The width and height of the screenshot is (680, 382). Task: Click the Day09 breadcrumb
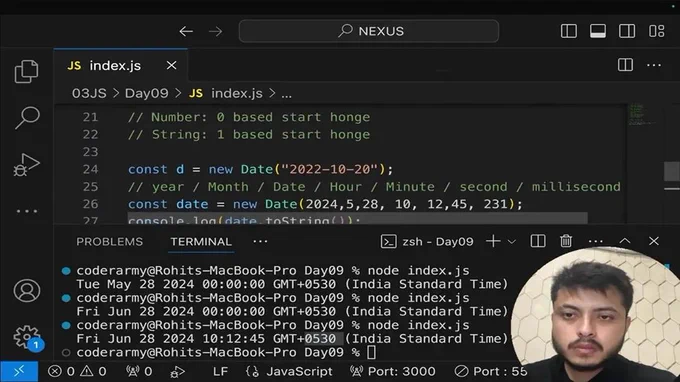point(147,93)
